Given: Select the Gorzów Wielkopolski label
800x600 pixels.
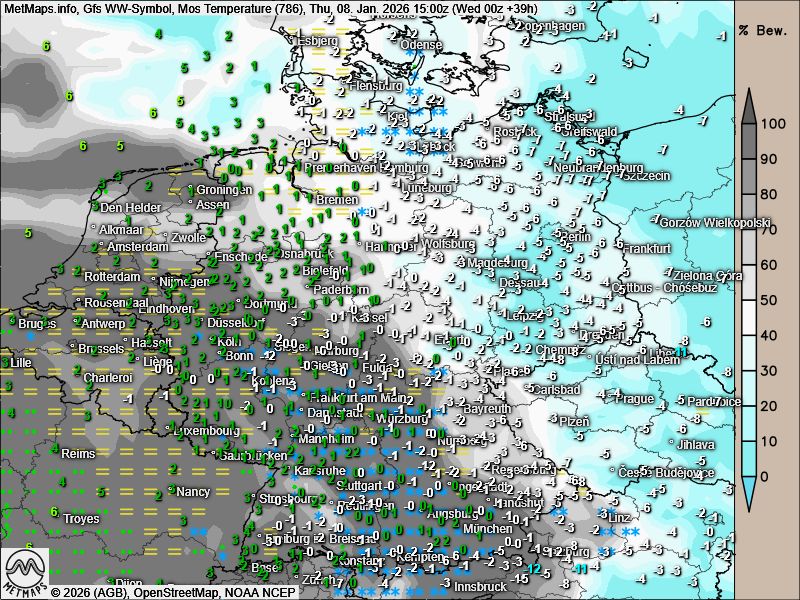Looking at the screenshot, I should coord(713,222).
